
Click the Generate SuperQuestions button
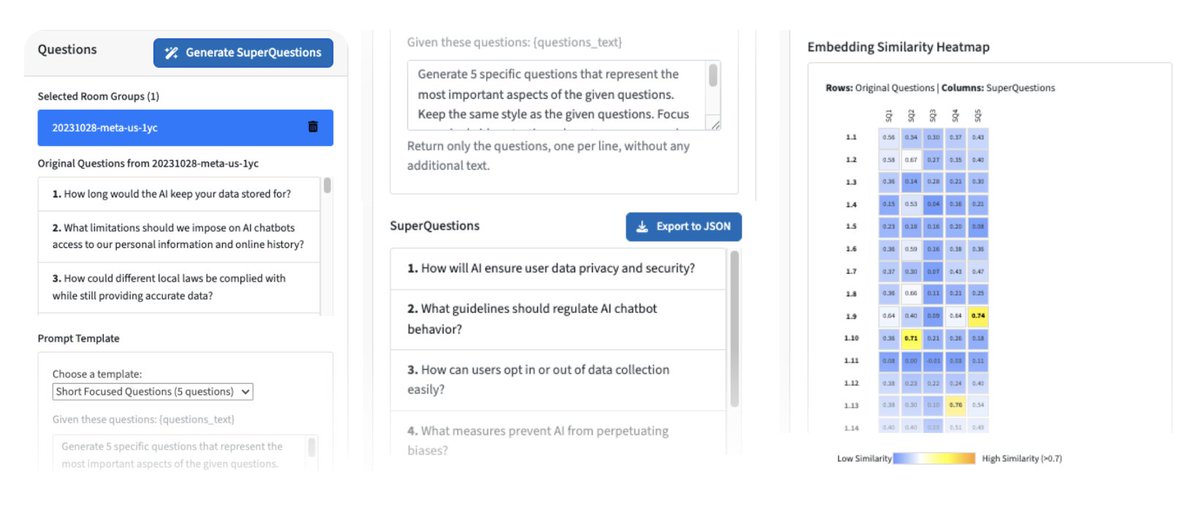[243, 53]
